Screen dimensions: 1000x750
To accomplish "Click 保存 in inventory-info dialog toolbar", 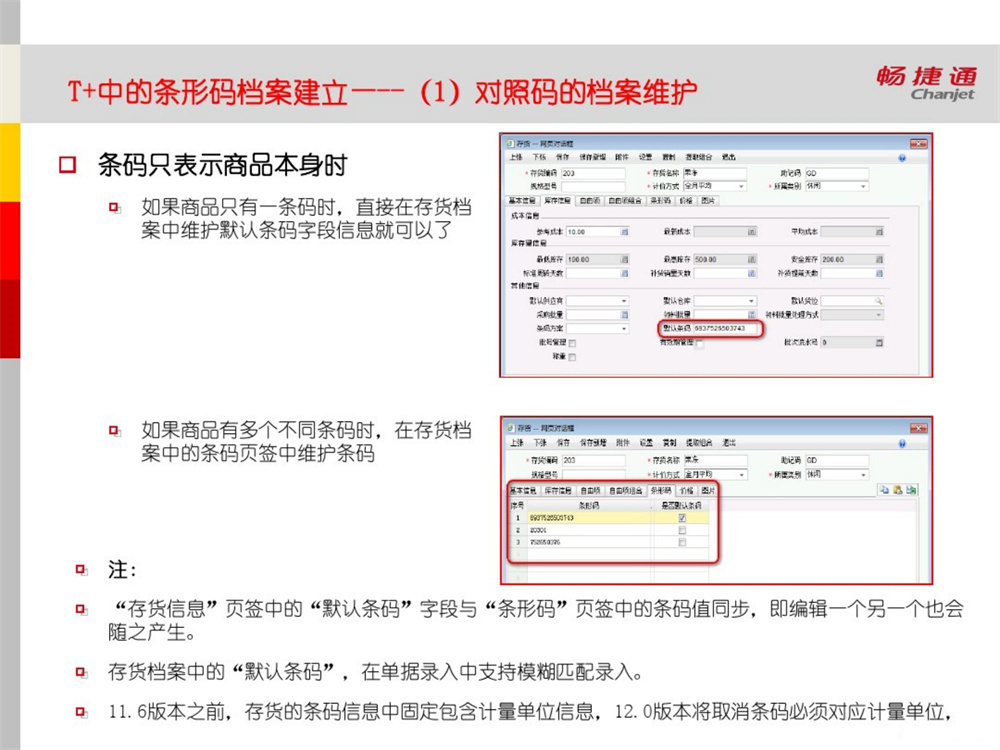I will (x=562, y=157).
